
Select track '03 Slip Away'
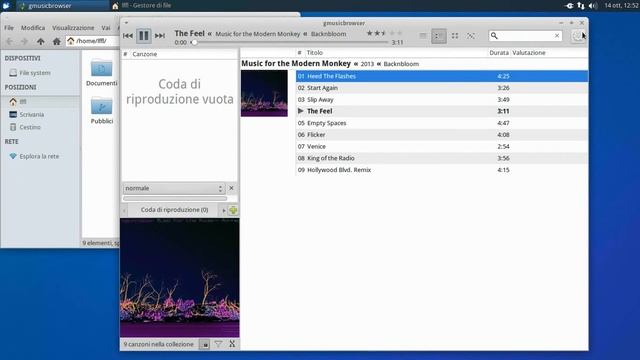tap(442, 100)
